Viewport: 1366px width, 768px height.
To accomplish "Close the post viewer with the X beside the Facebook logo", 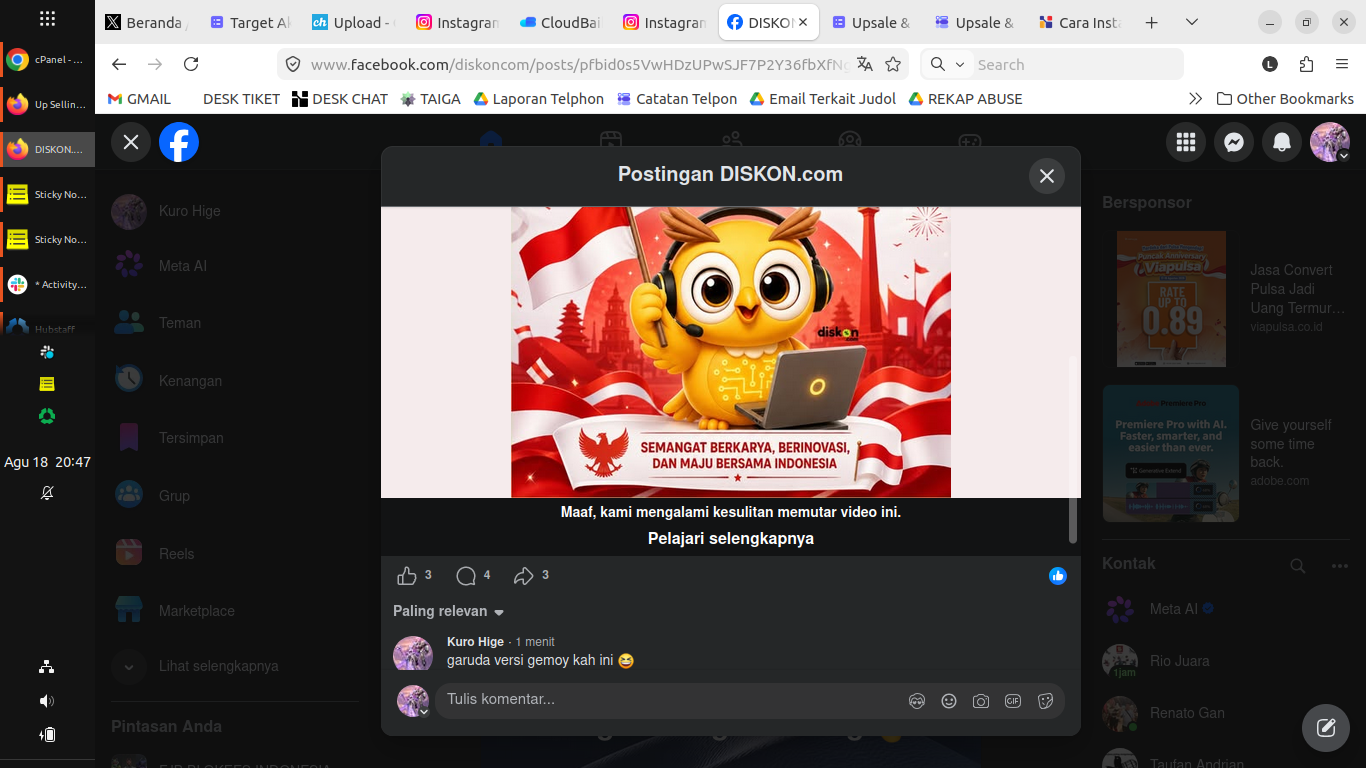I will (x=131, y=142).
